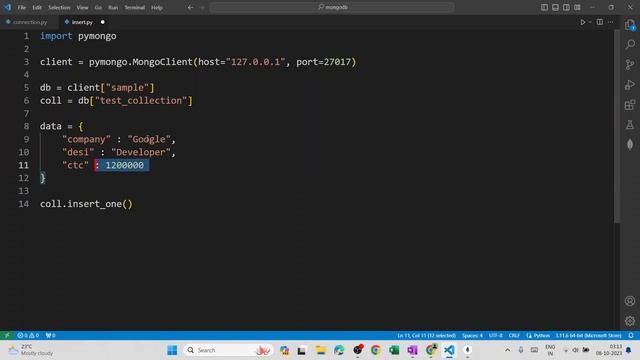Open the Help menu
Viewport: 640px width, 360px height.
pos(157,7)
